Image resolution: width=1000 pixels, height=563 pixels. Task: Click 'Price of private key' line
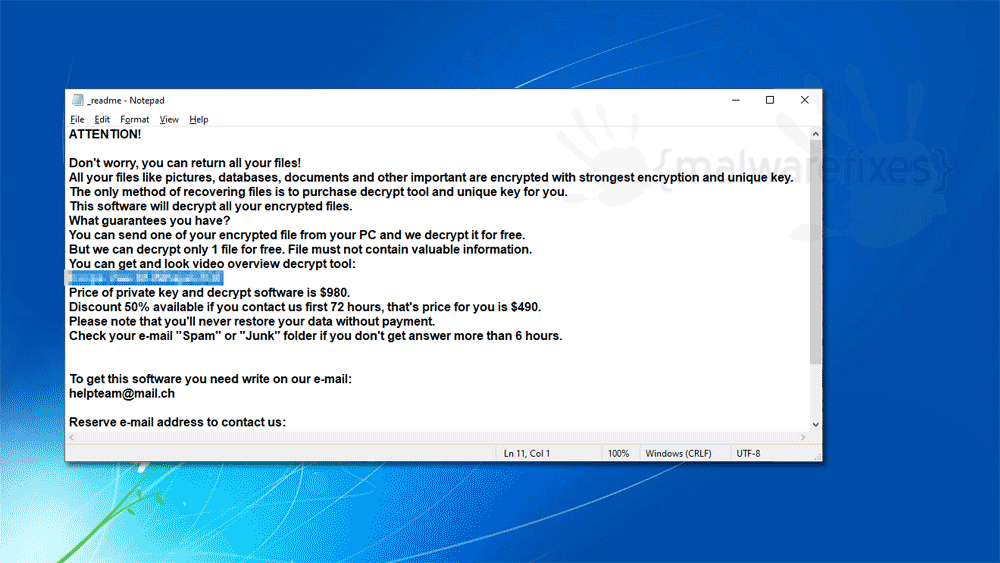point(210,293)
